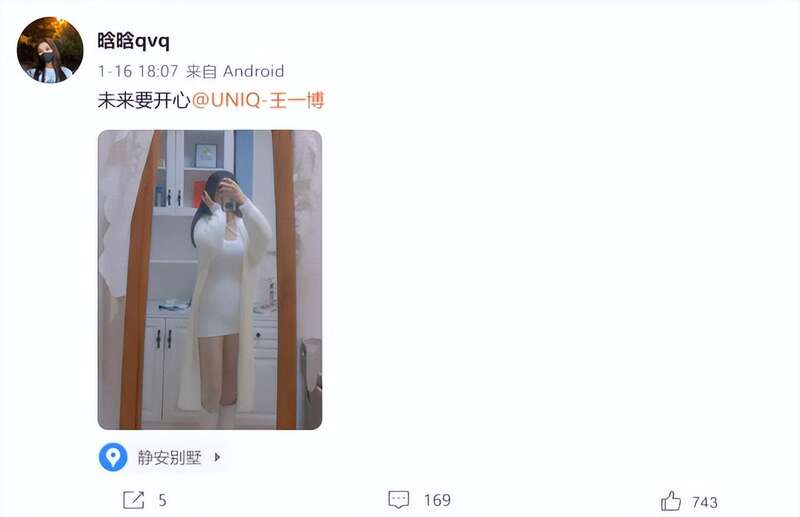This screenshot has width=800, height=517.
Task: Select the post text 未来要开心
Action: pyautogui.click(x=144, y=101)
